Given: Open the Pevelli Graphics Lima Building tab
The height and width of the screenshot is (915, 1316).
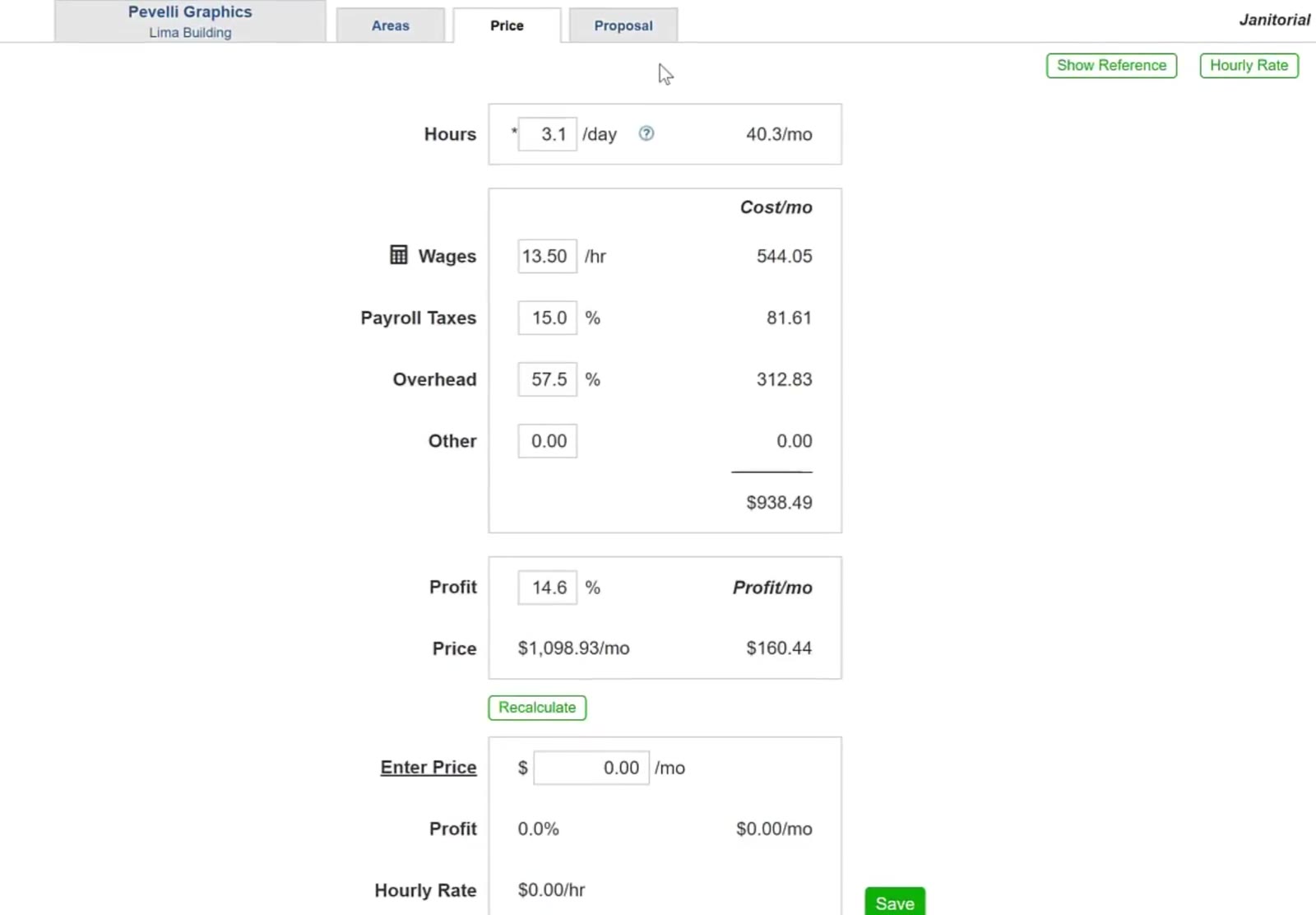Looking at the screenshot, I should (x=190, y=21).
